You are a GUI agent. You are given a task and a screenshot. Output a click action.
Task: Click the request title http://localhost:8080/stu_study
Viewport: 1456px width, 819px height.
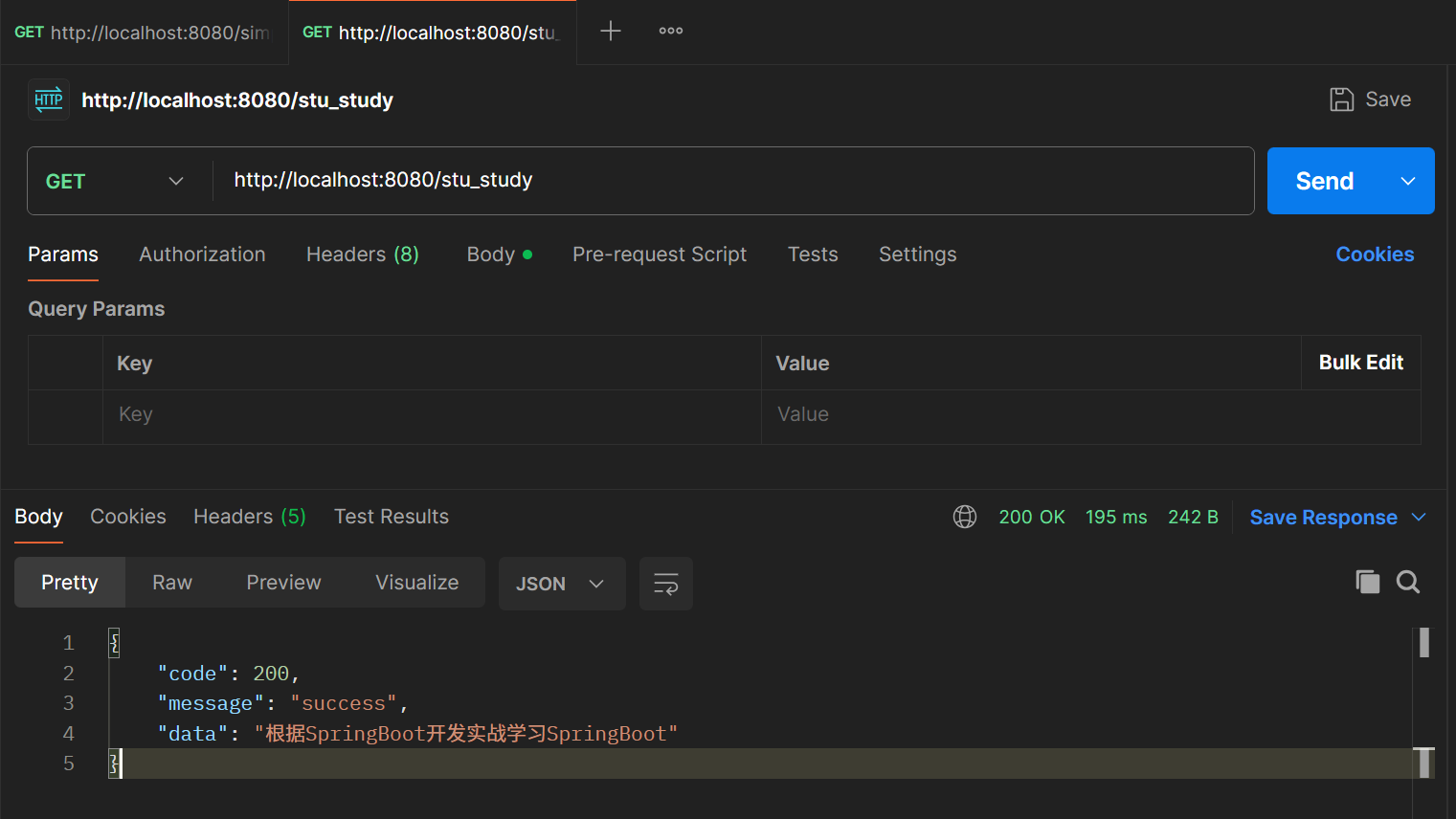(x=237, y=100)
